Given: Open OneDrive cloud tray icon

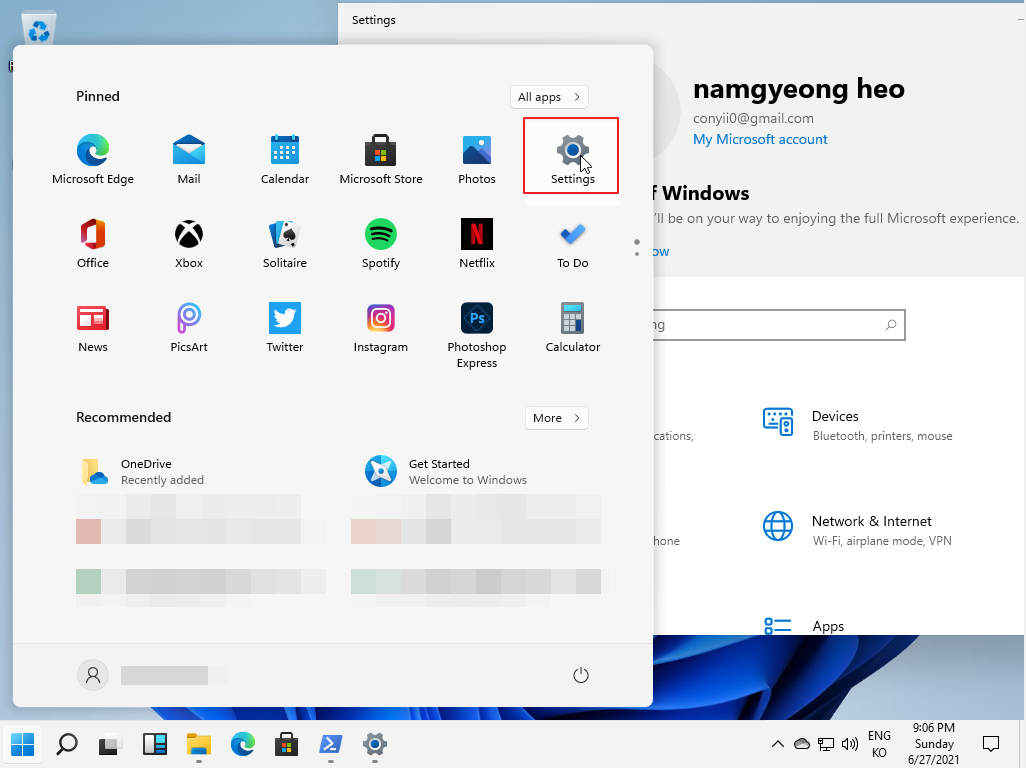Looking at the screenshot, I should pos(802,744).
